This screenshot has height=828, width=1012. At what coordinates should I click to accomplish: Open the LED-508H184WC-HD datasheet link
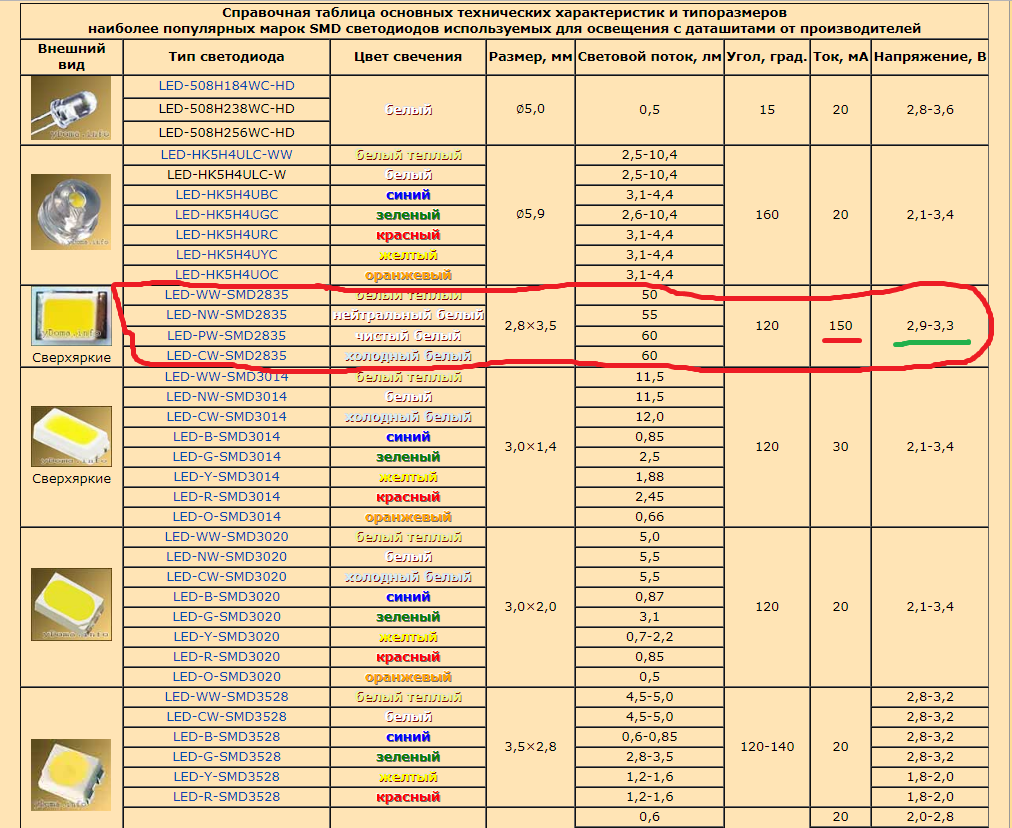[x=227, y=86]
